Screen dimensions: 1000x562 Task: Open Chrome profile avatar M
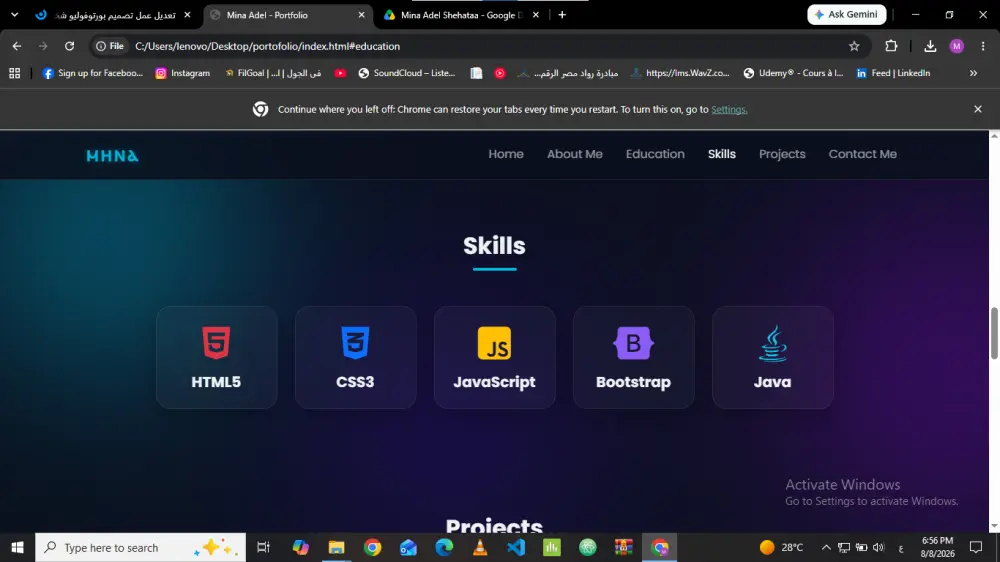coord(956,46)
